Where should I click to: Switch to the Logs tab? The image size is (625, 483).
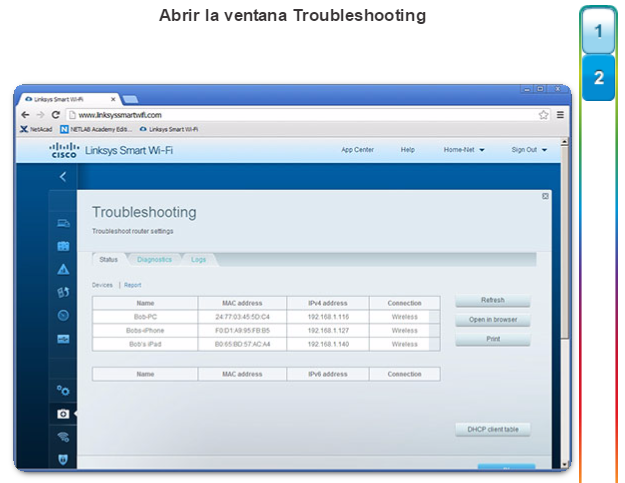click(x=198, y=259)
